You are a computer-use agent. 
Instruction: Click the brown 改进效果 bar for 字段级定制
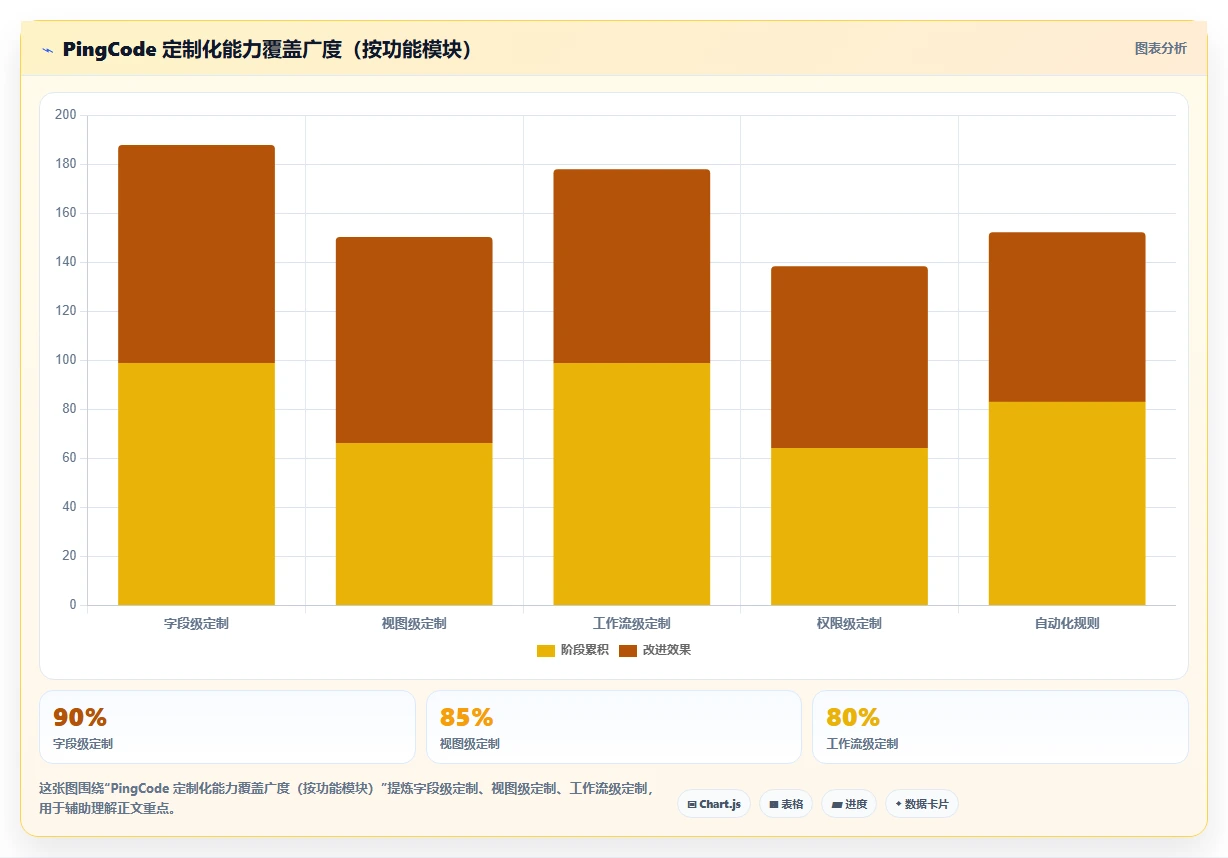point(196,254)
